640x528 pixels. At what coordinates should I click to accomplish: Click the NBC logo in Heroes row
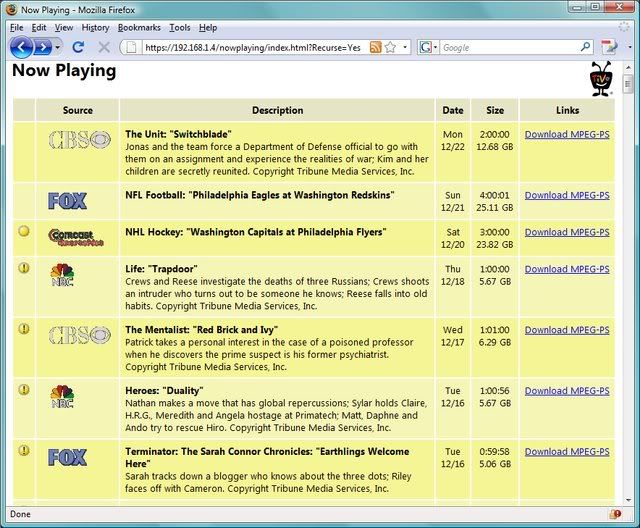62,396
